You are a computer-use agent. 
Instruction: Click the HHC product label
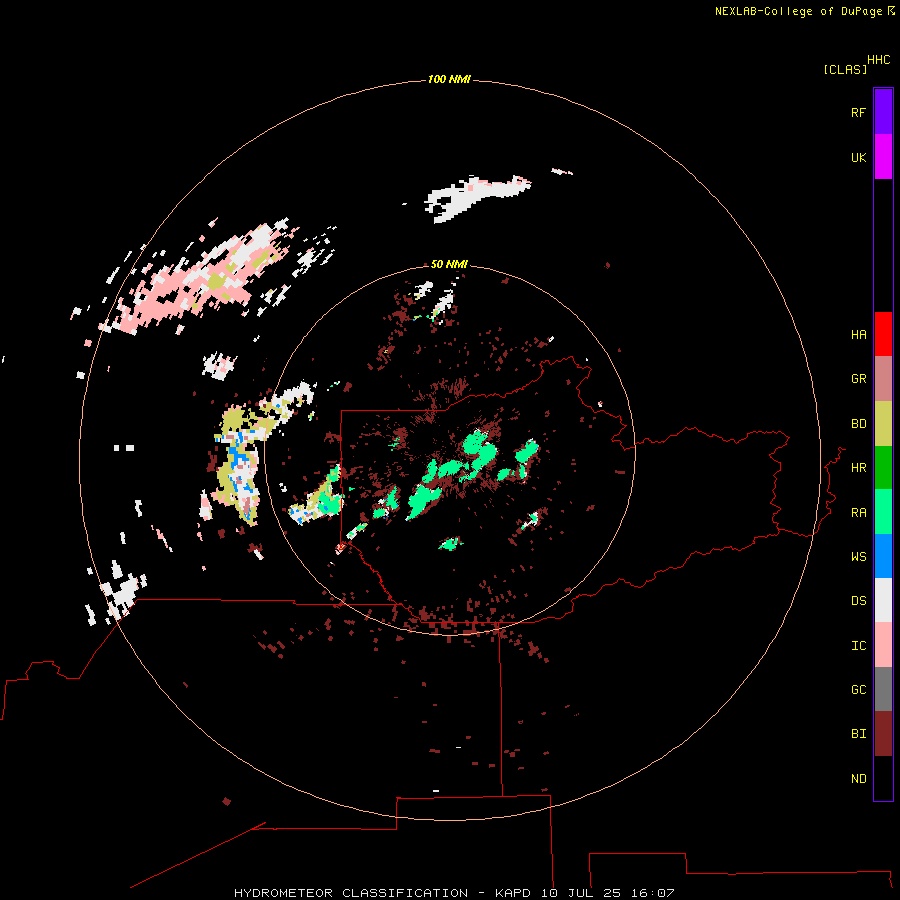[878, 60]
